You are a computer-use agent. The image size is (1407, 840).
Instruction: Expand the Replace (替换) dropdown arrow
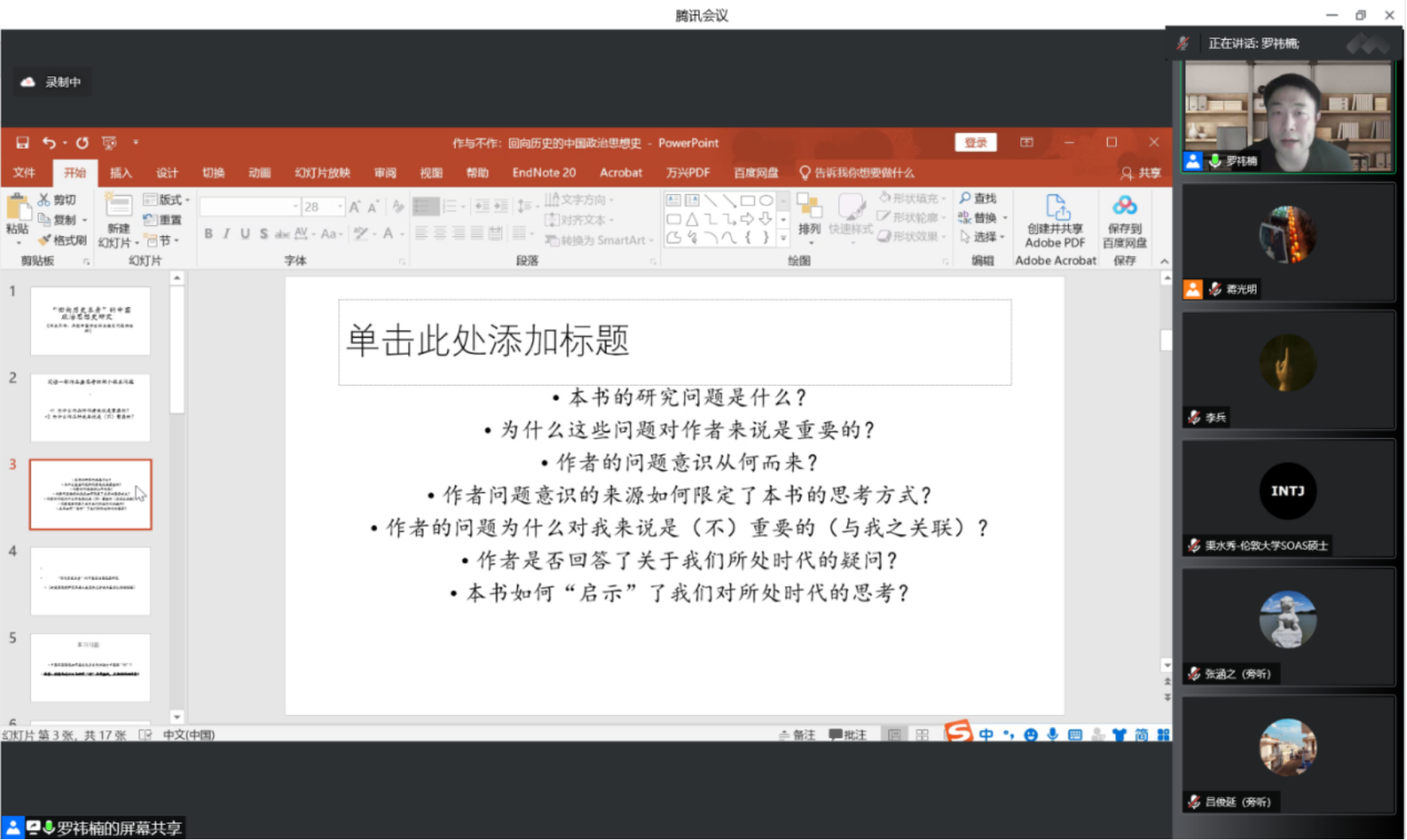(x=1005, y=218)
